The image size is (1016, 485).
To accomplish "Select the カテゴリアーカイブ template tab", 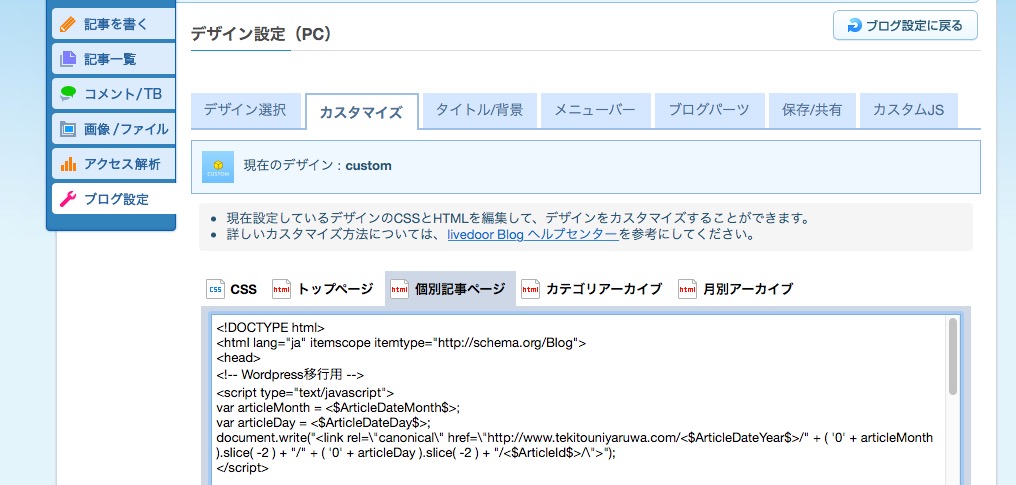I will point(592,289).
